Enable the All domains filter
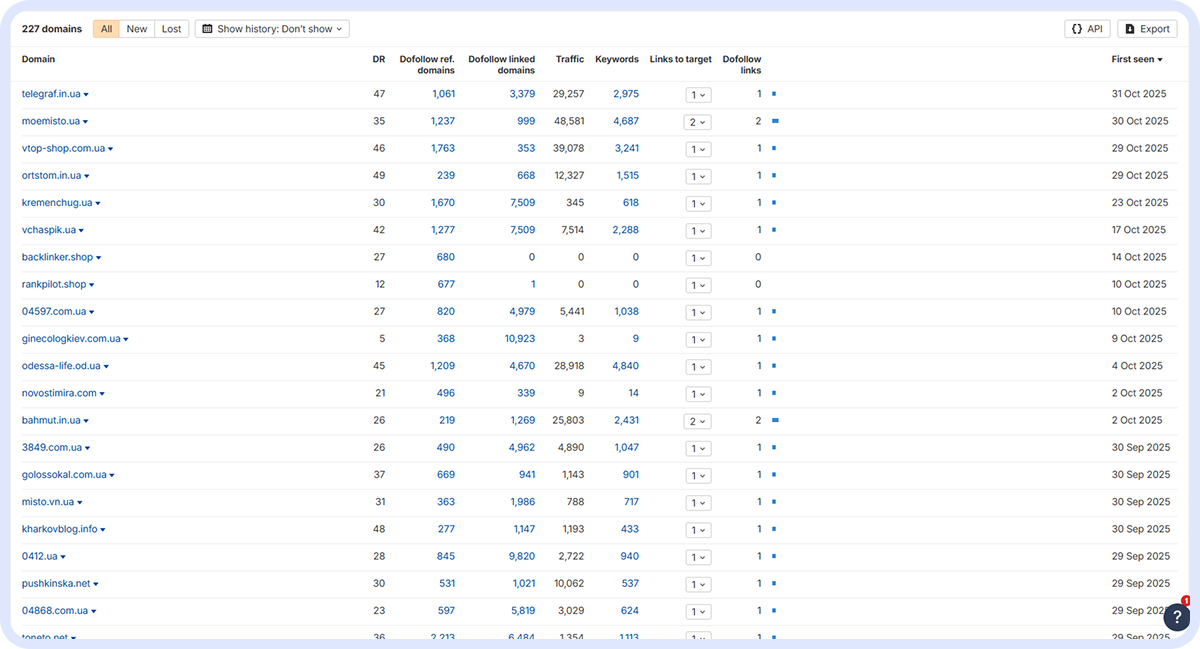The width and height of the screenshot is (1200, 649). click(106, 28)
